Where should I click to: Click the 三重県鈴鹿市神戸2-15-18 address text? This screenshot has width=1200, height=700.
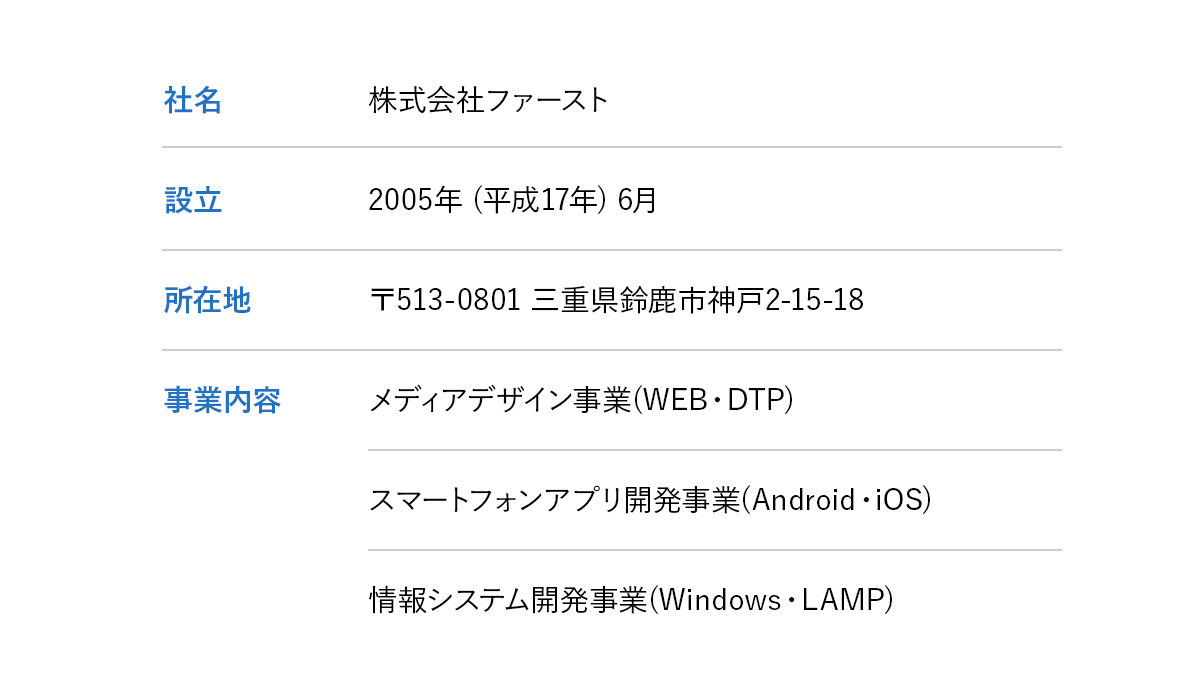(x=698, y=300)
